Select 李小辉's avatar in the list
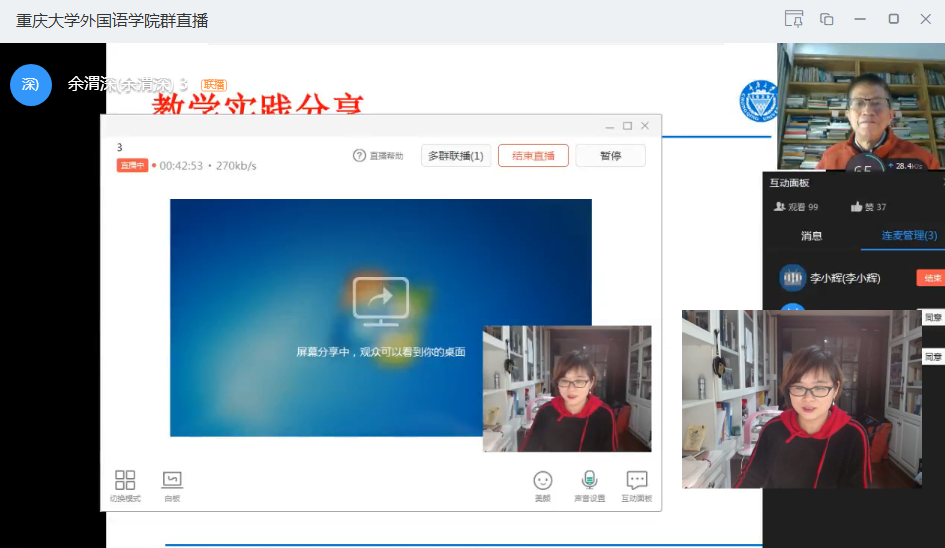The height and width of the screenshot is (548, 945). point(793,278)
